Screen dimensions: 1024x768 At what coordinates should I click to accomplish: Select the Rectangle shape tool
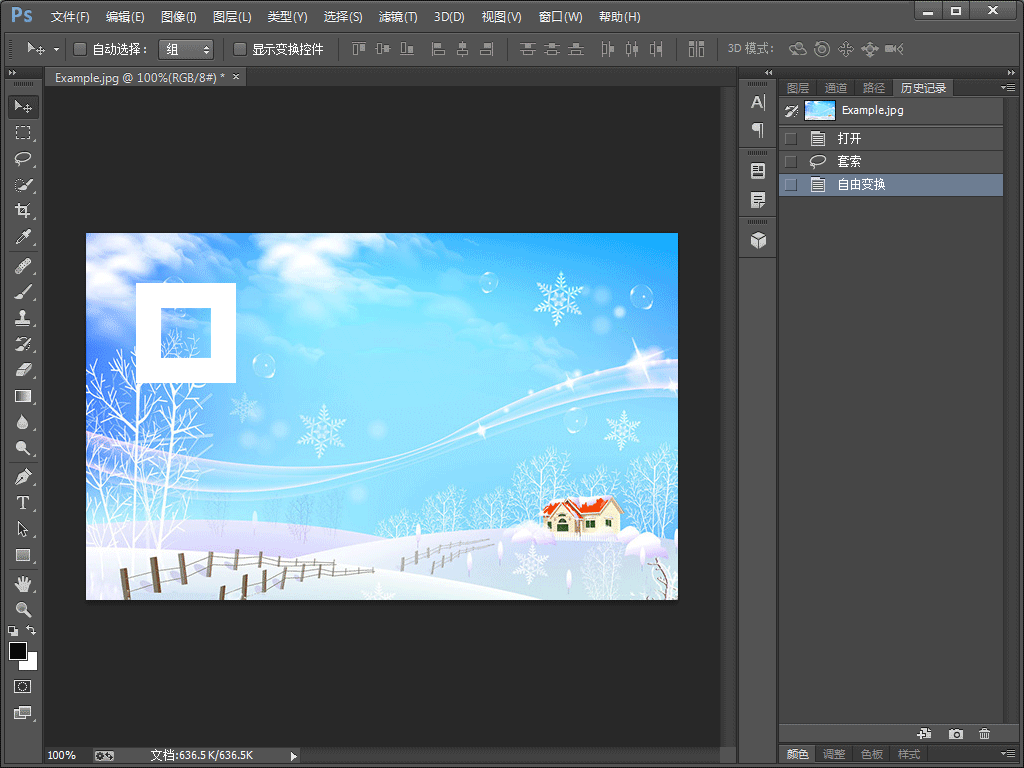23,555
